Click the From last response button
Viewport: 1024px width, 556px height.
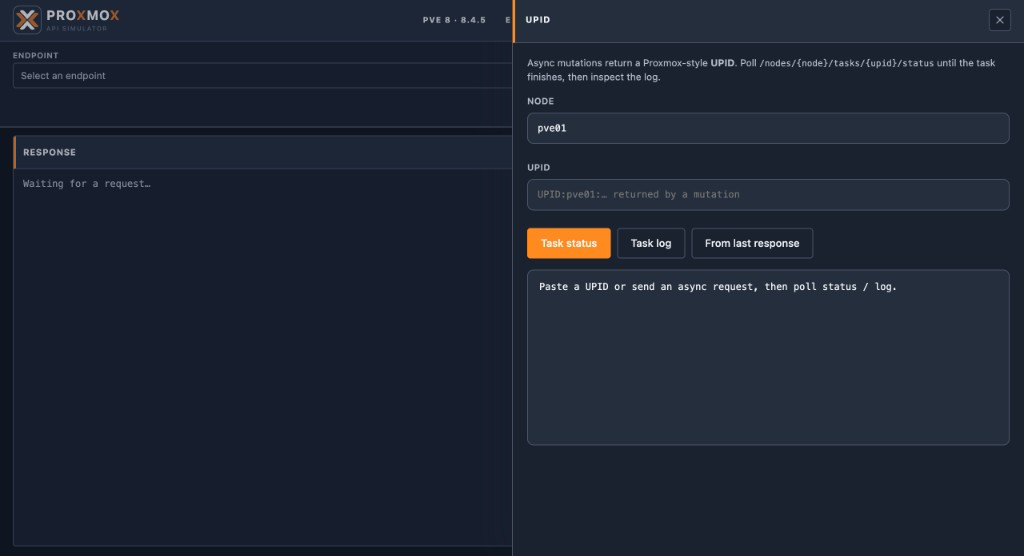click(x=752, y=243)
